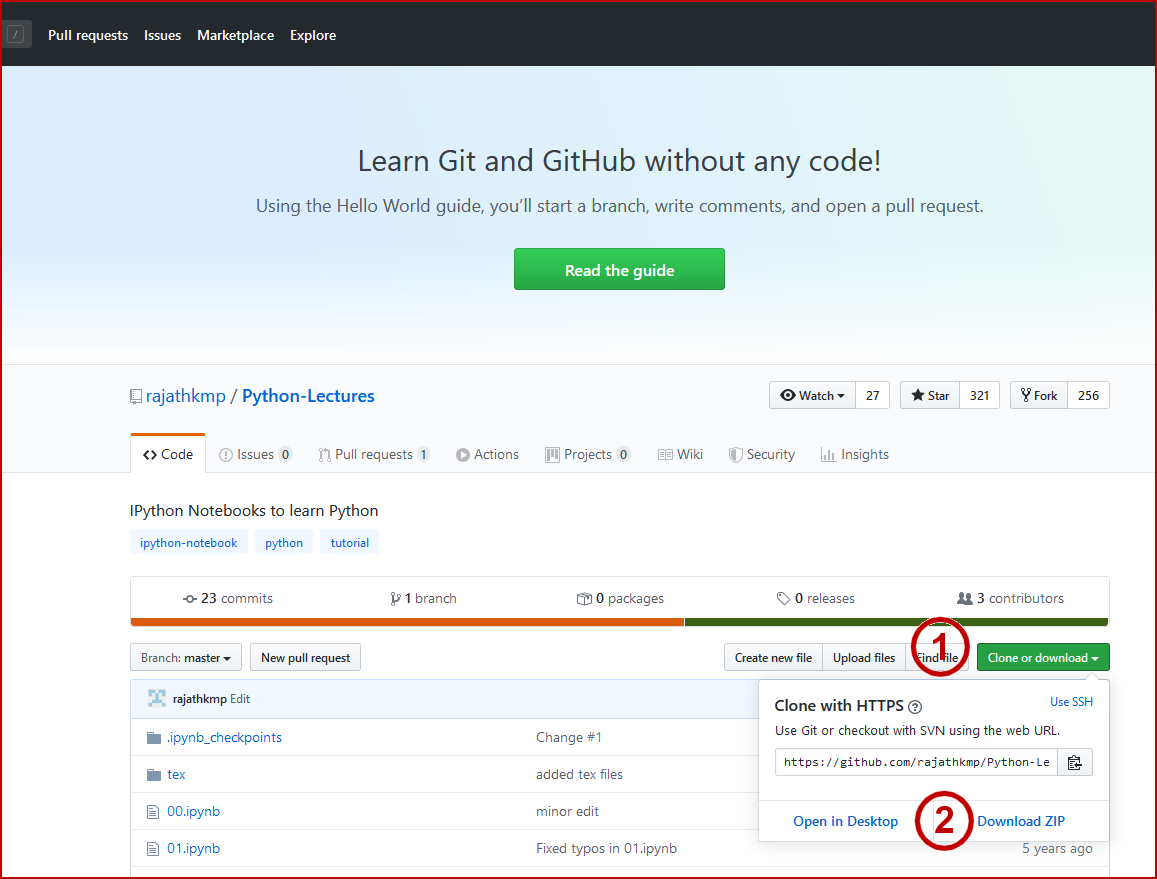Open Pull requests in top navigation

point(88,35)
